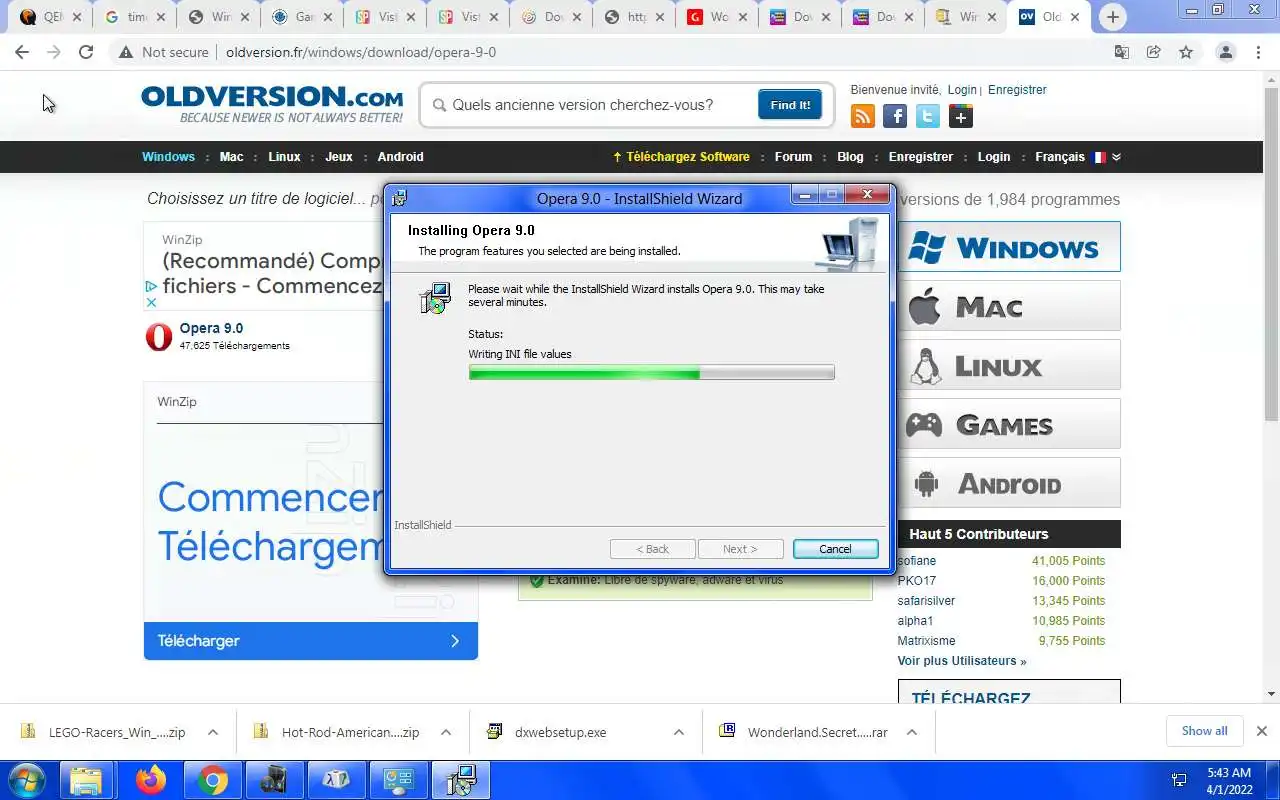Viewport: 1280px width, 800px height.
Task: Open the Android platform banner
Action: (1009, 483)
